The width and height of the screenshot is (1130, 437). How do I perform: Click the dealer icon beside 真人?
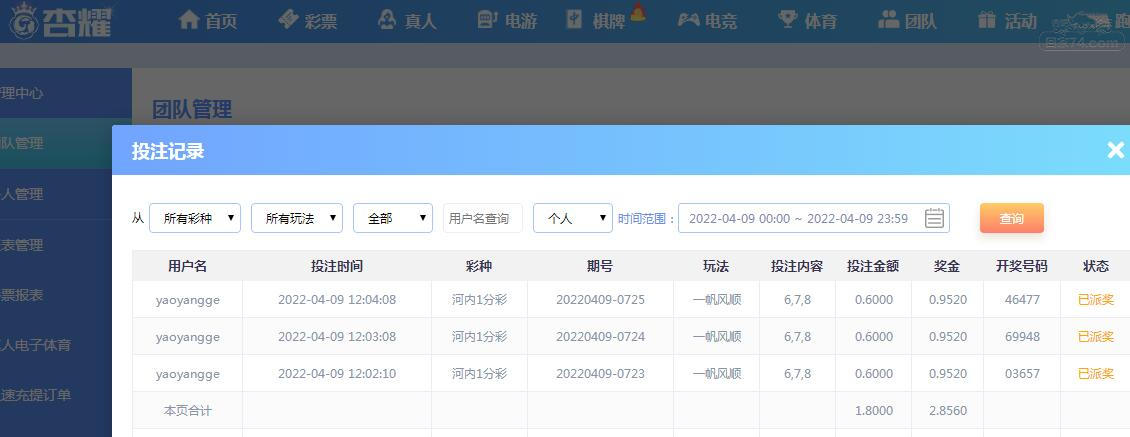point(387,19)
